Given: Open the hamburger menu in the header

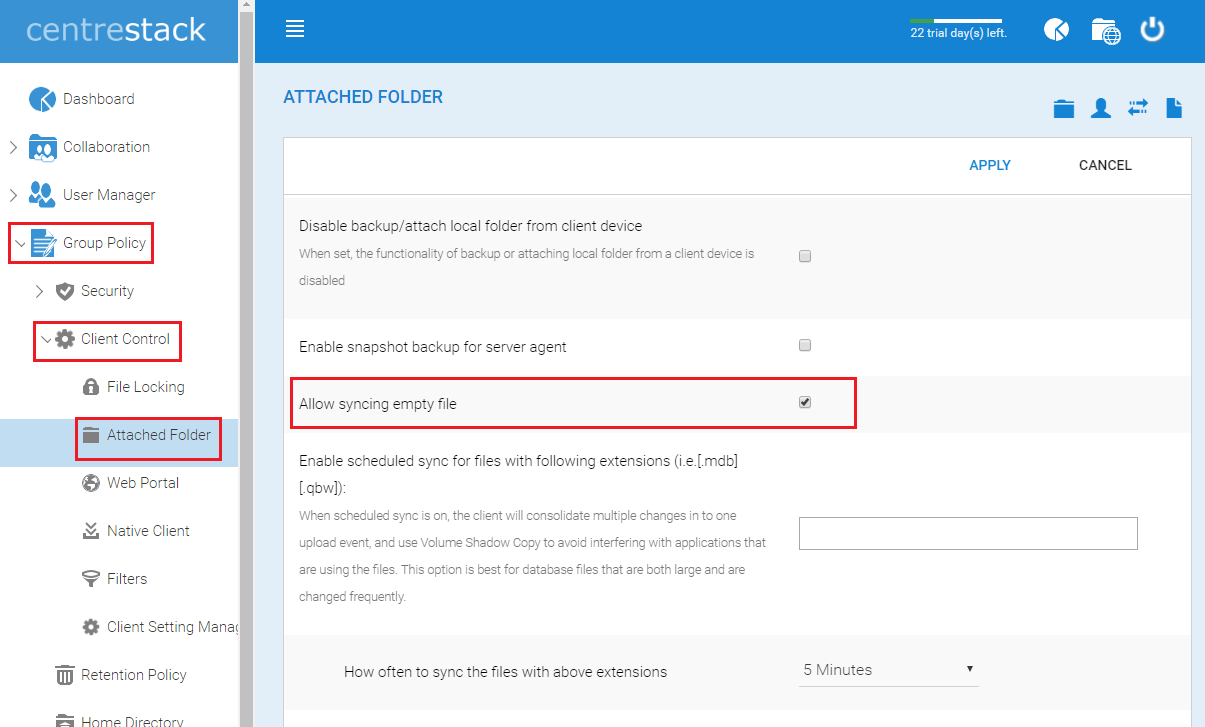Looking at the screenshot, I should 295,29.
